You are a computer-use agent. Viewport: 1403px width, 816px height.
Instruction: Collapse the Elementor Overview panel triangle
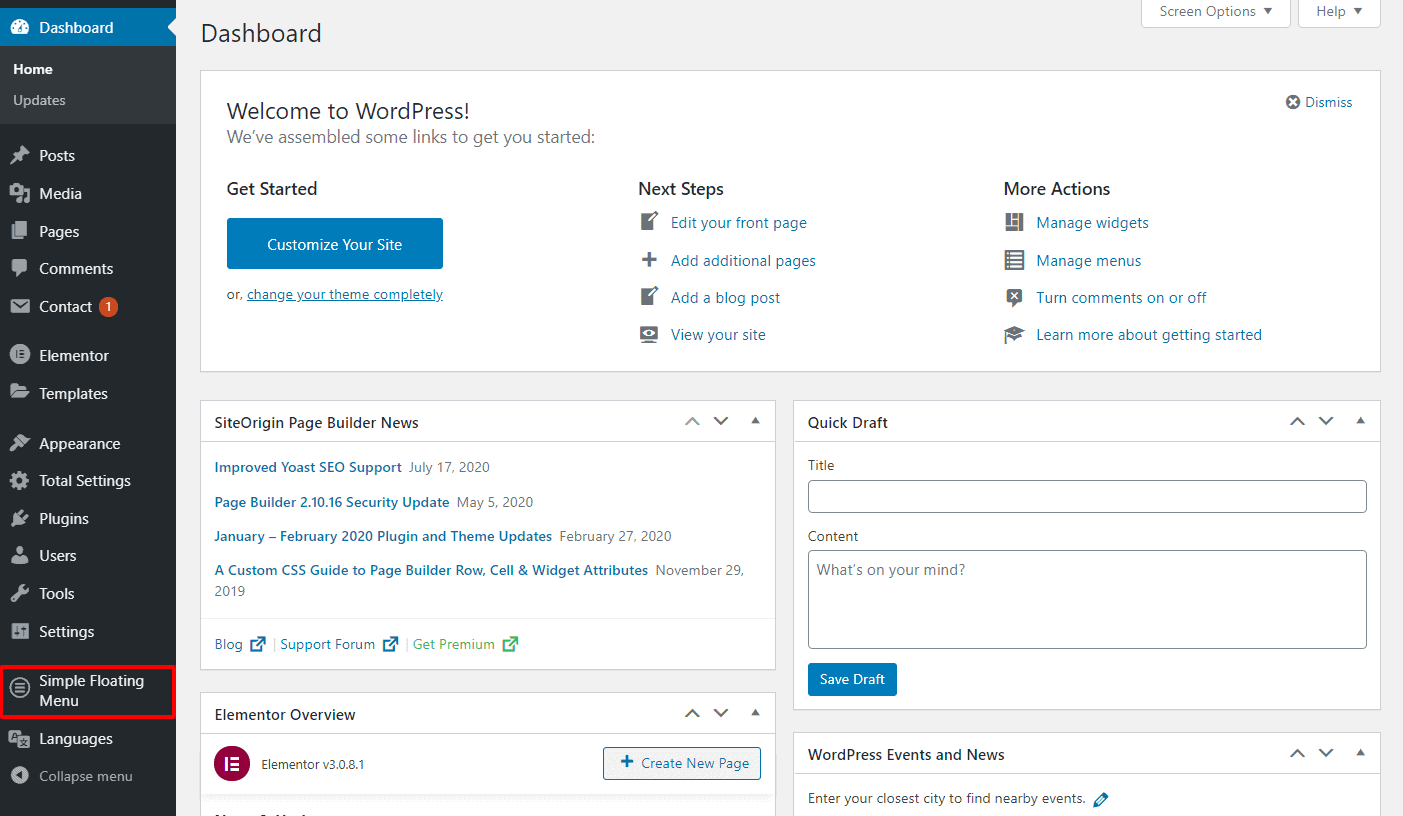click(755, 713)
